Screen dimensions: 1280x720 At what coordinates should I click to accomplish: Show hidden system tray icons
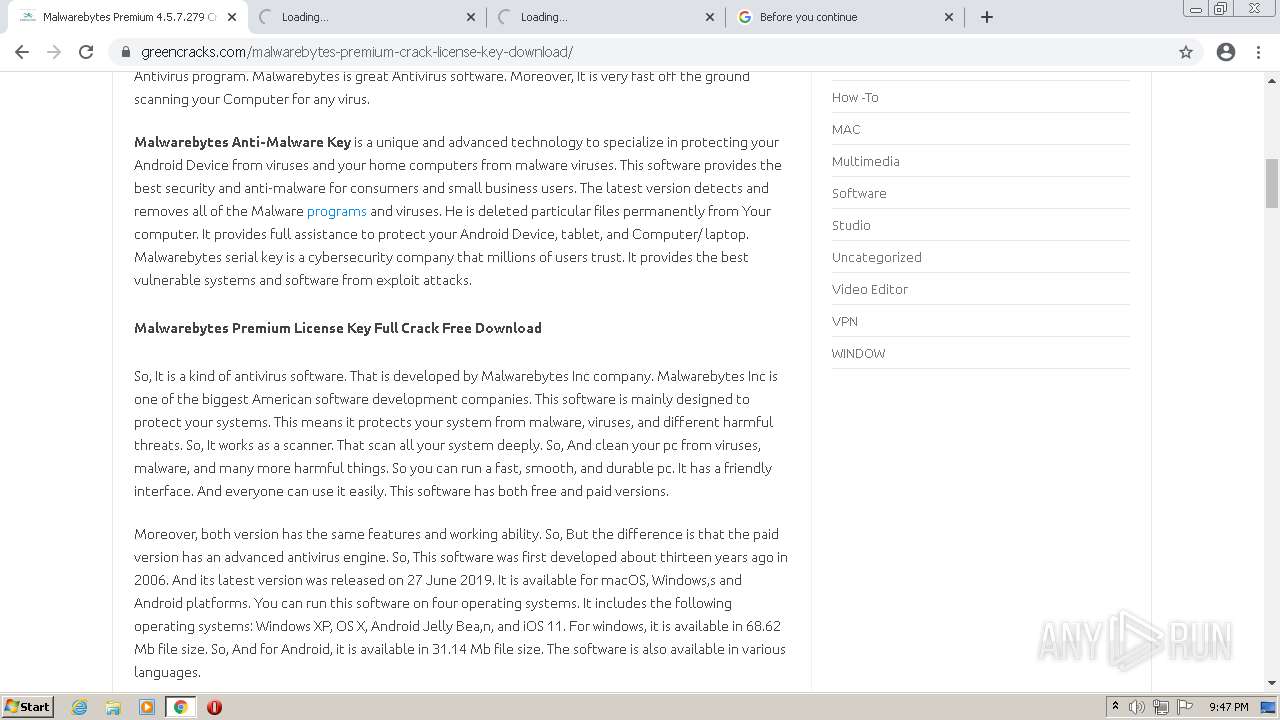pyautogui.click(x=1115, y=707)
